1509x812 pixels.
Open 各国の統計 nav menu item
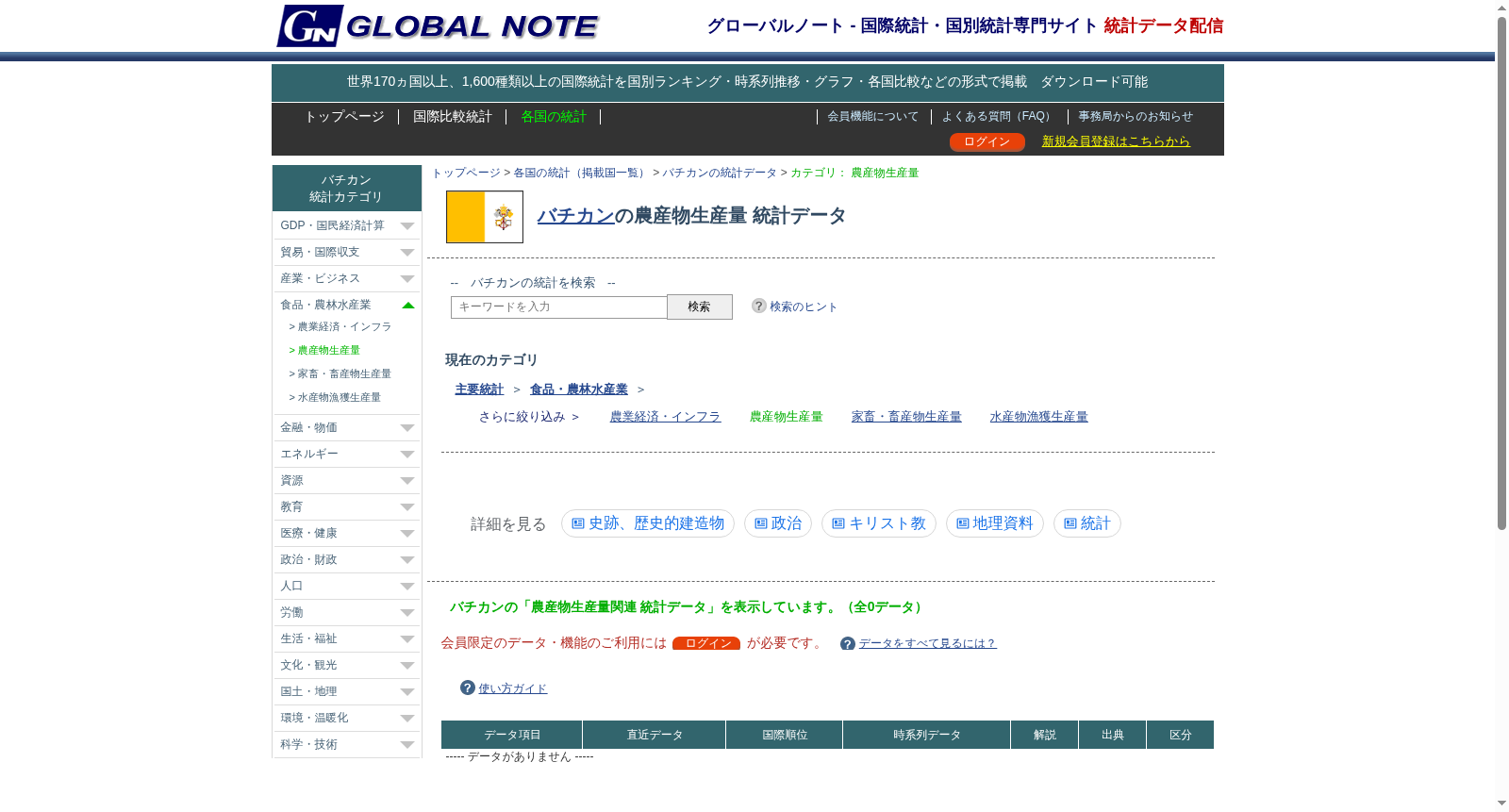[554, 116]
